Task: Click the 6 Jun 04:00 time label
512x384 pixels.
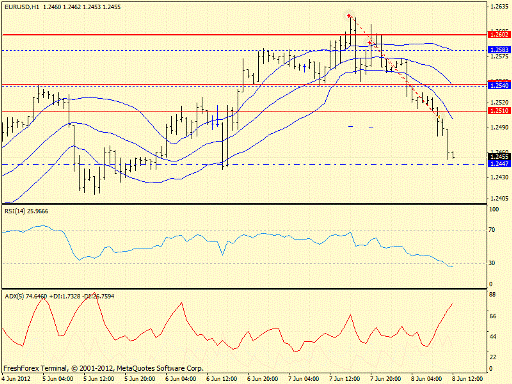Action: pyautogui.click(x=181, y=379)
